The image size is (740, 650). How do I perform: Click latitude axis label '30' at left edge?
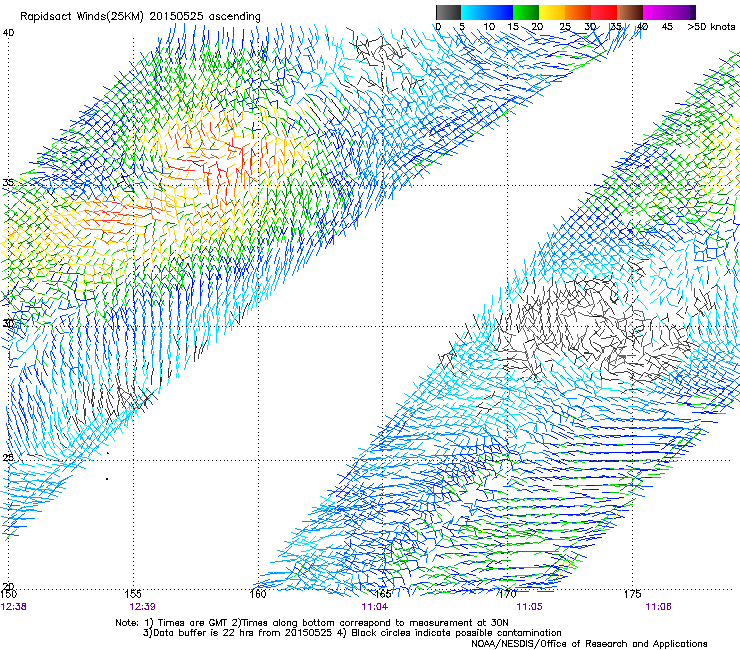pos(8,323)
